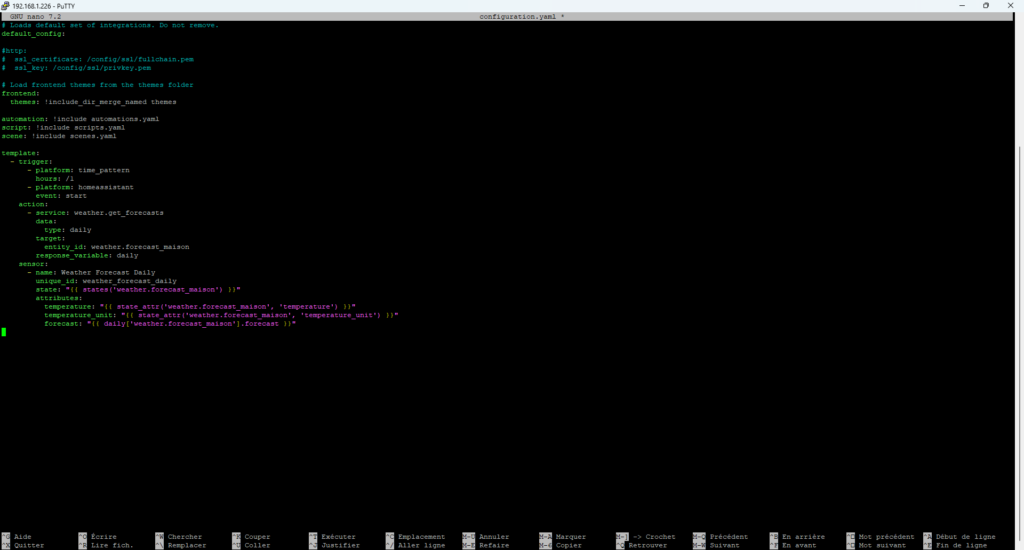Click the 'platform: time_pattern' line

click(x=78, y=170)
